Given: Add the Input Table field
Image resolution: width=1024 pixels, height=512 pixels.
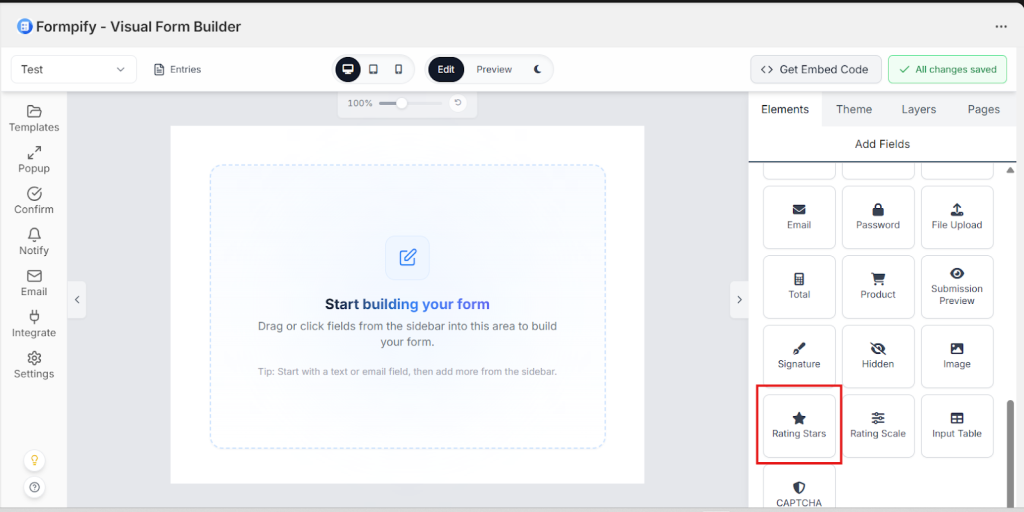Looking at the screenshot, I should (x=956, y=425).
